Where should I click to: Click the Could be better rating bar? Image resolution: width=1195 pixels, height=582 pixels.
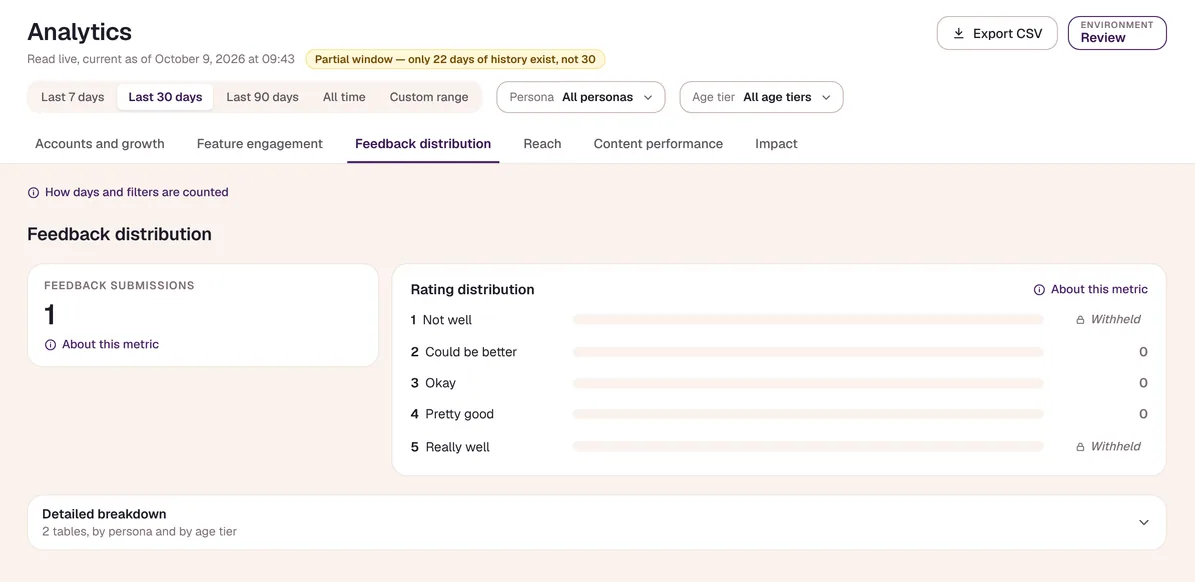(x=808, y=352)
